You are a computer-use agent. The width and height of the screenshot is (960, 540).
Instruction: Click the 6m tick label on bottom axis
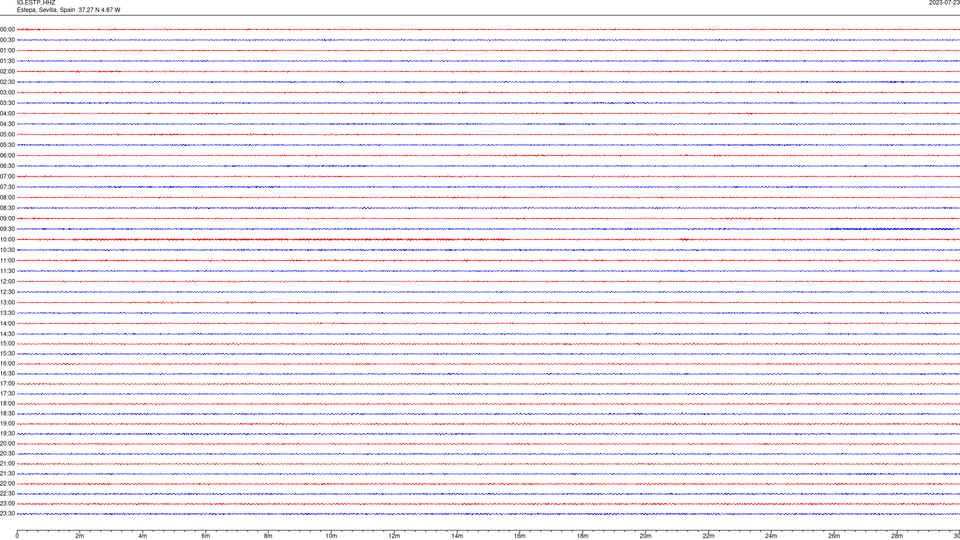[x=206, y=536]
